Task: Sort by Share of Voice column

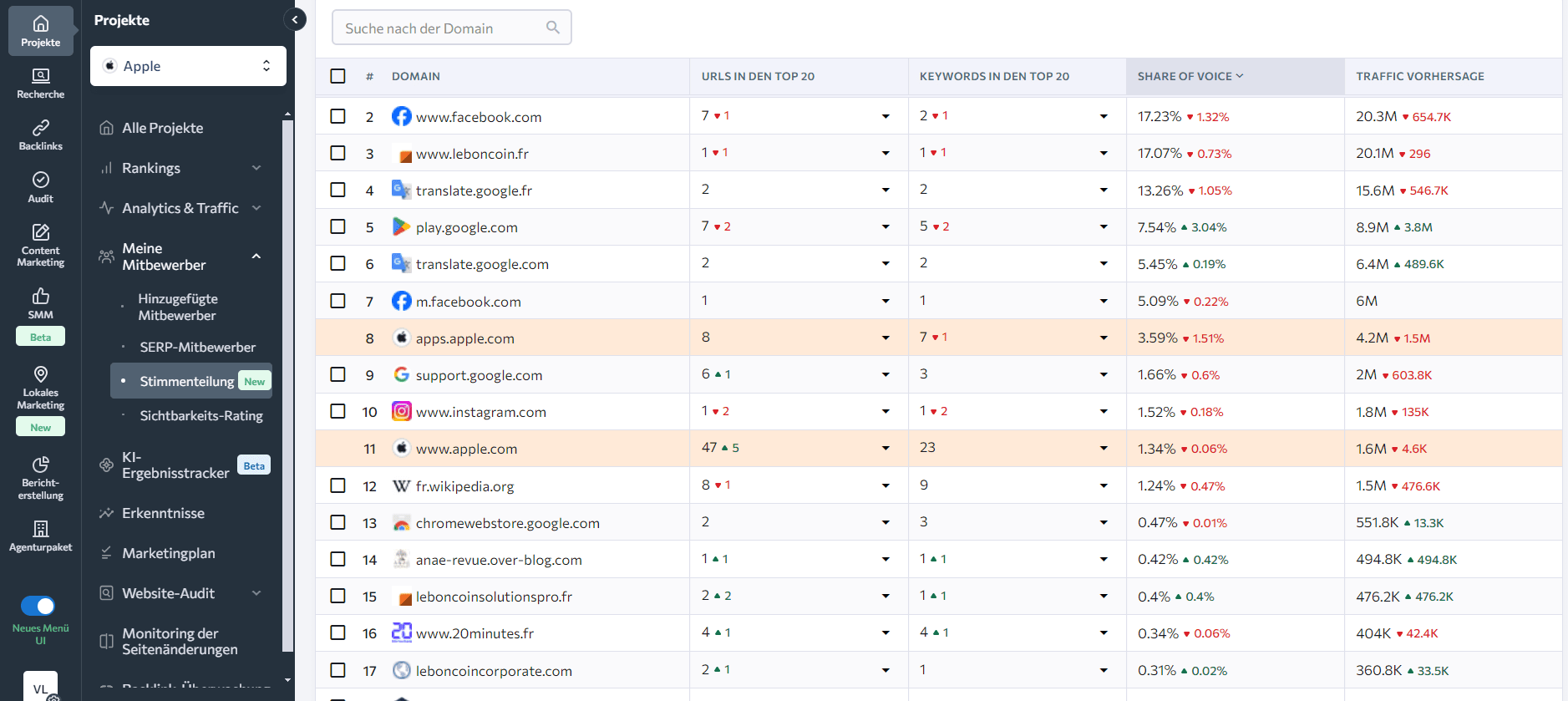Action: 1190,76
